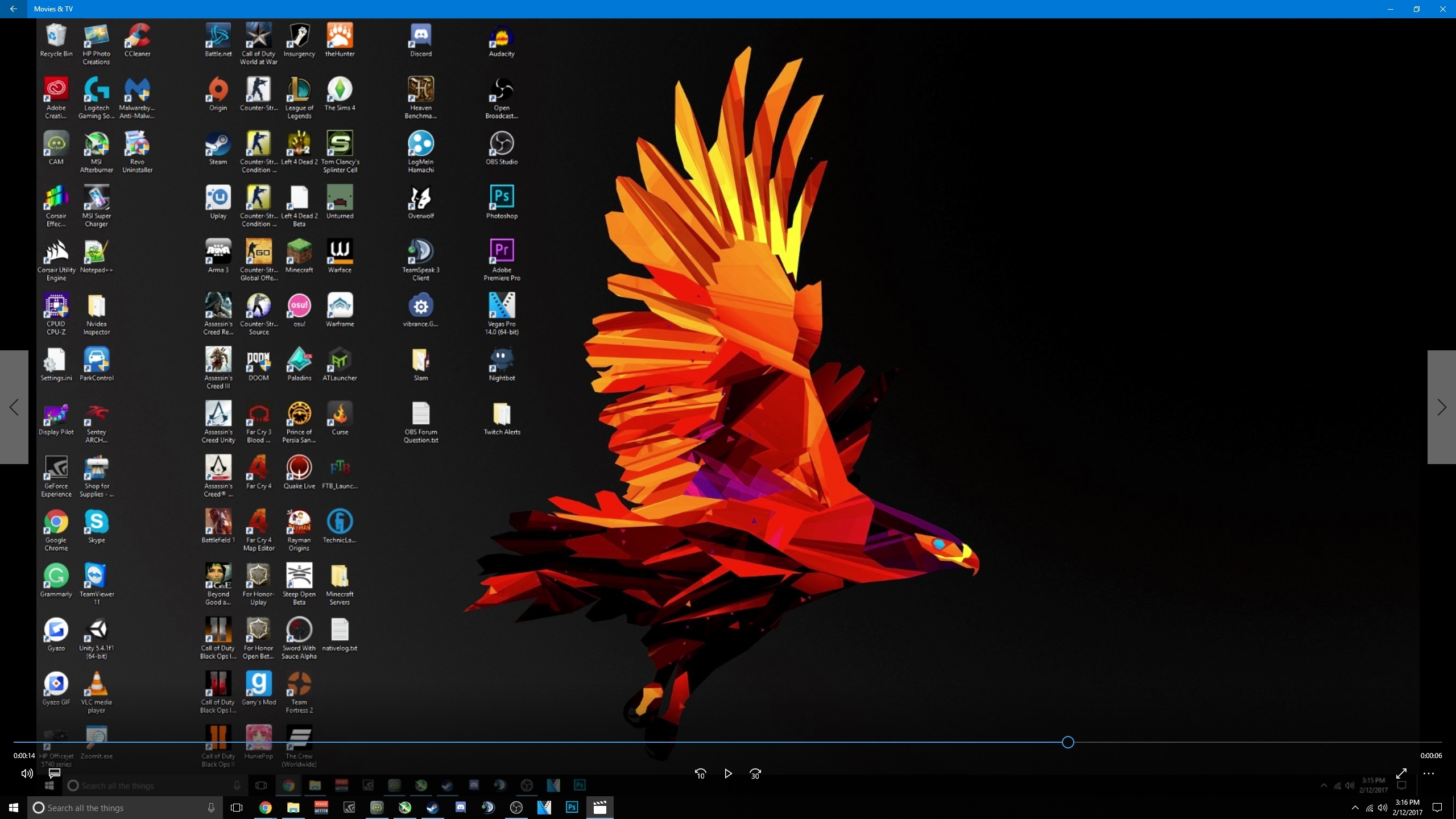
Task: Open Discord from the bottom-most taskbar
Action: (460, 808)
